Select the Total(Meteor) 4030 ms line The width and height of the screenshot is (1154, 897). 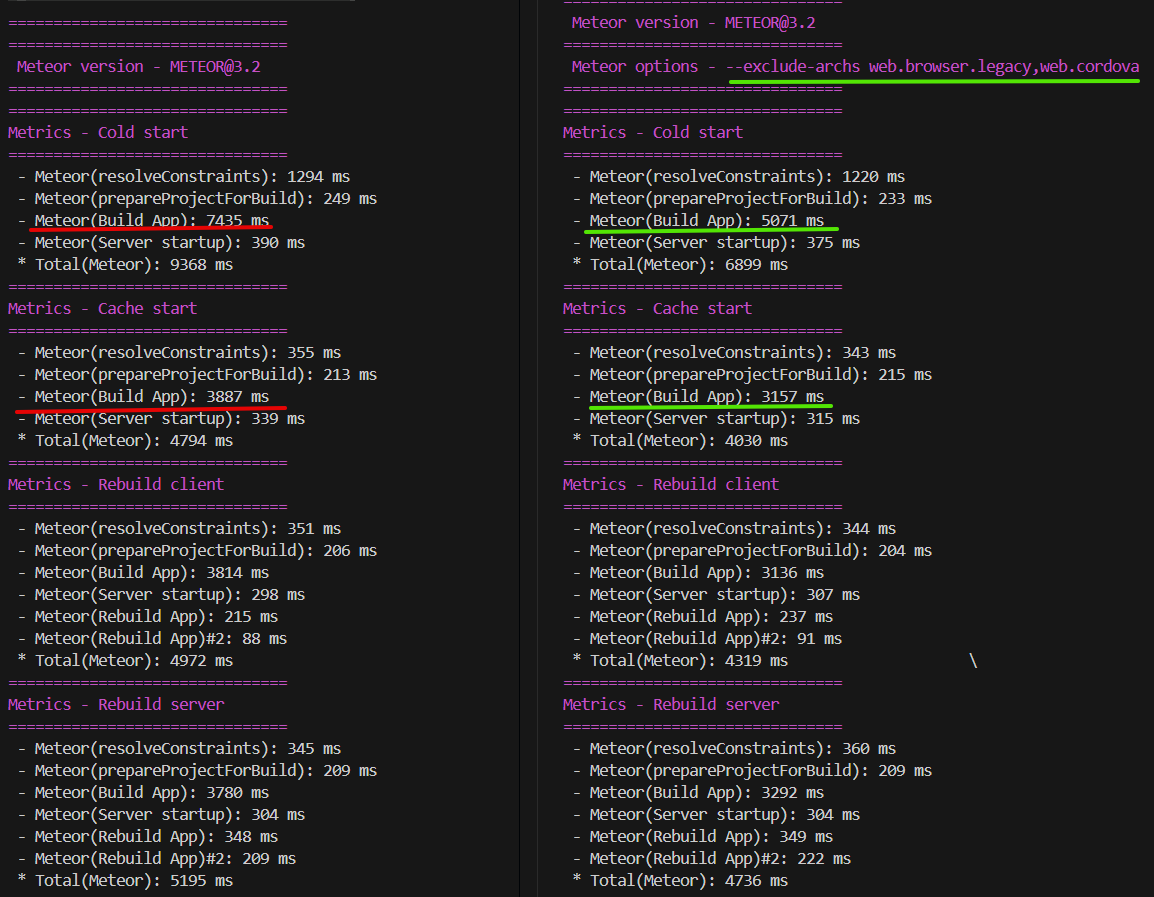[x=680, y=441]
